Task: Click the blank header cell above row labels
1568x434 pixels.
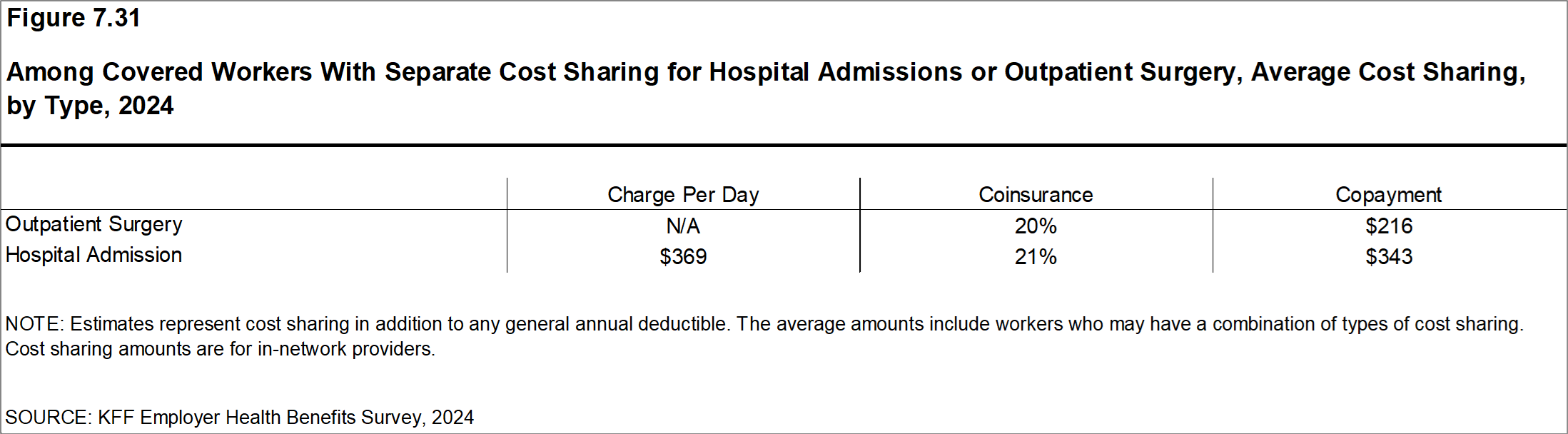Action: point(254,194)
